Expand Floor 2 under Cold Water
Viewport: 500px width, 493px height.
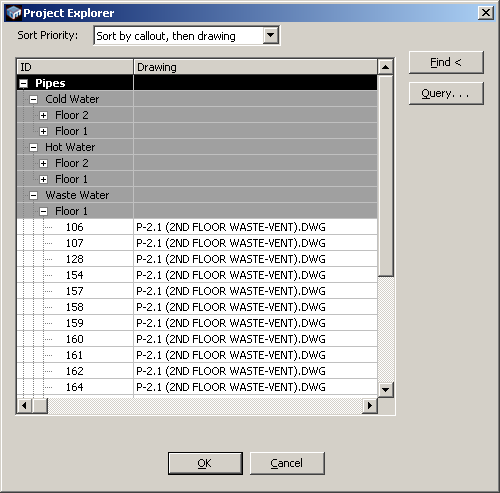pyautogui.click(x=43, y=115)
